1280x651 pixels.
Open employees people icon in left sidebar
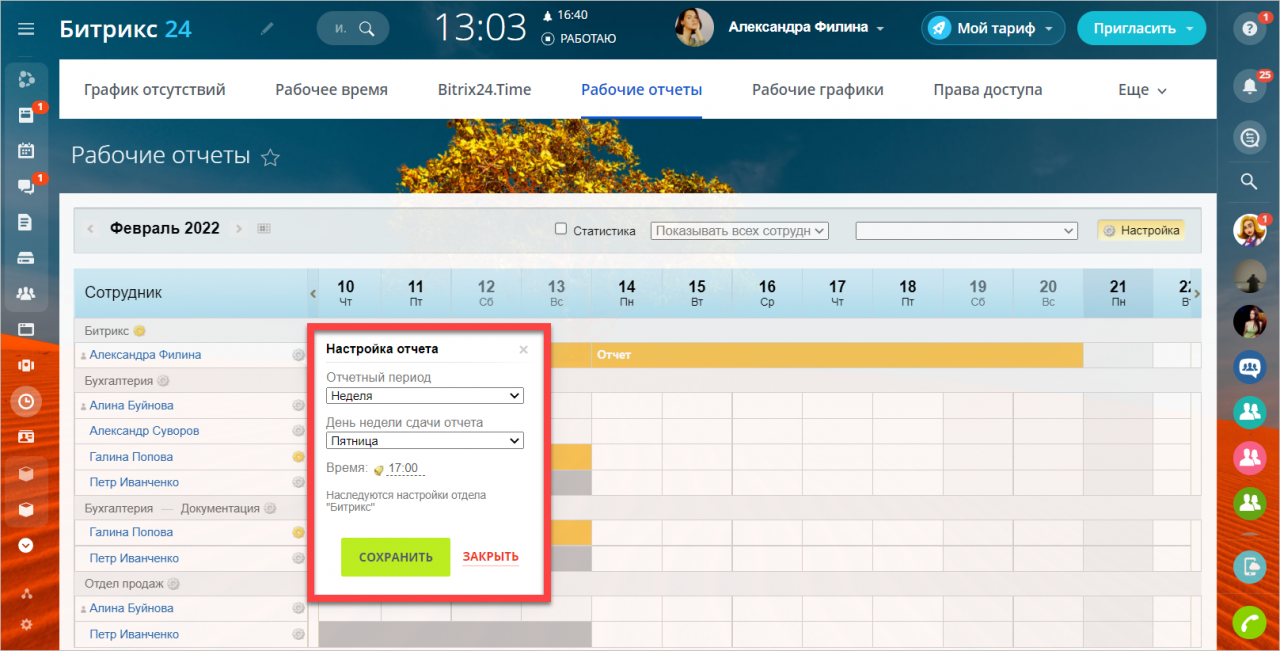pyautogui.click(x=26, y=293)
